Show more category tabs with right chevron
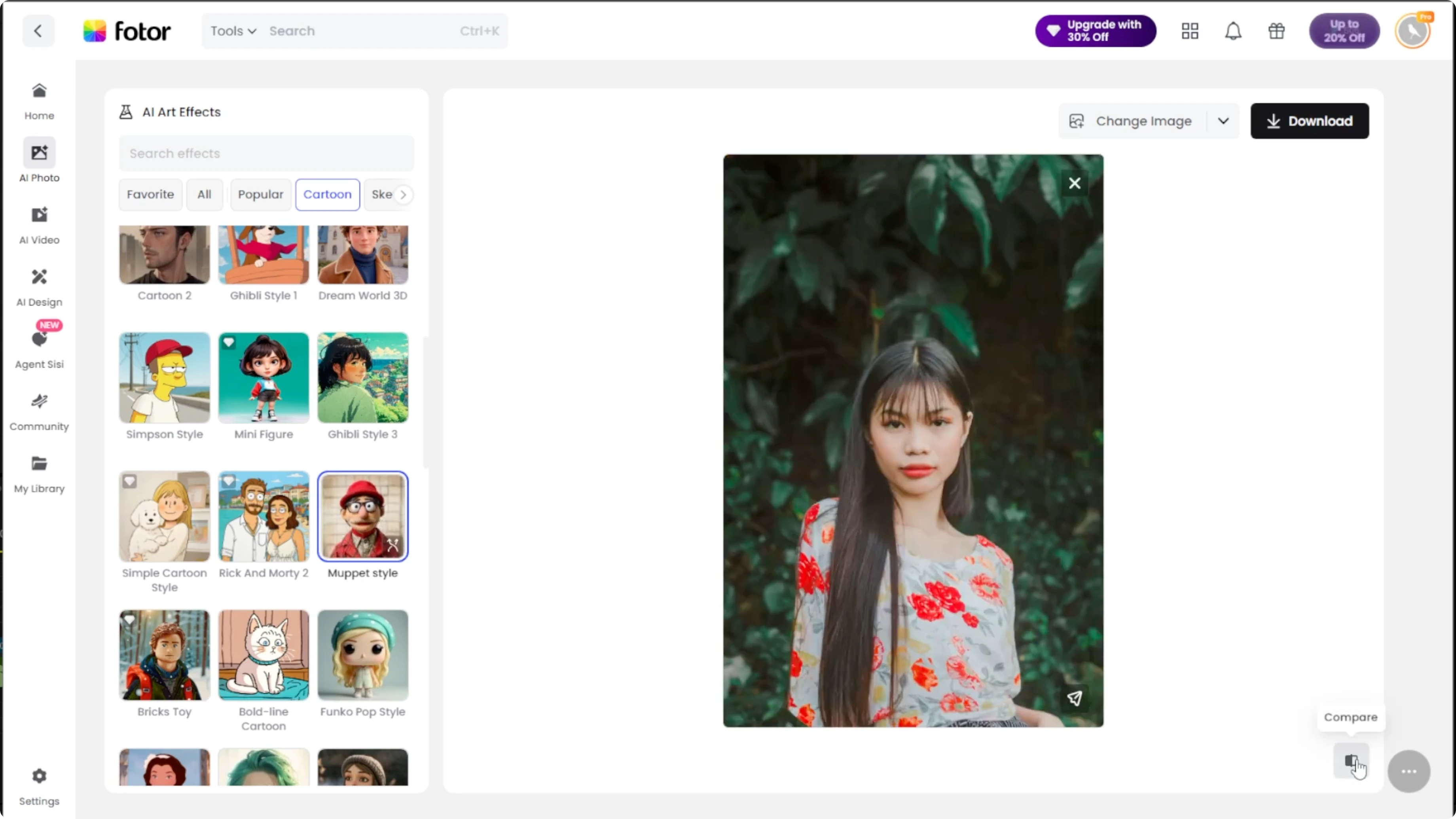Image resolution: width=1456 pixels, height=819 pixels. pos(402,194)
